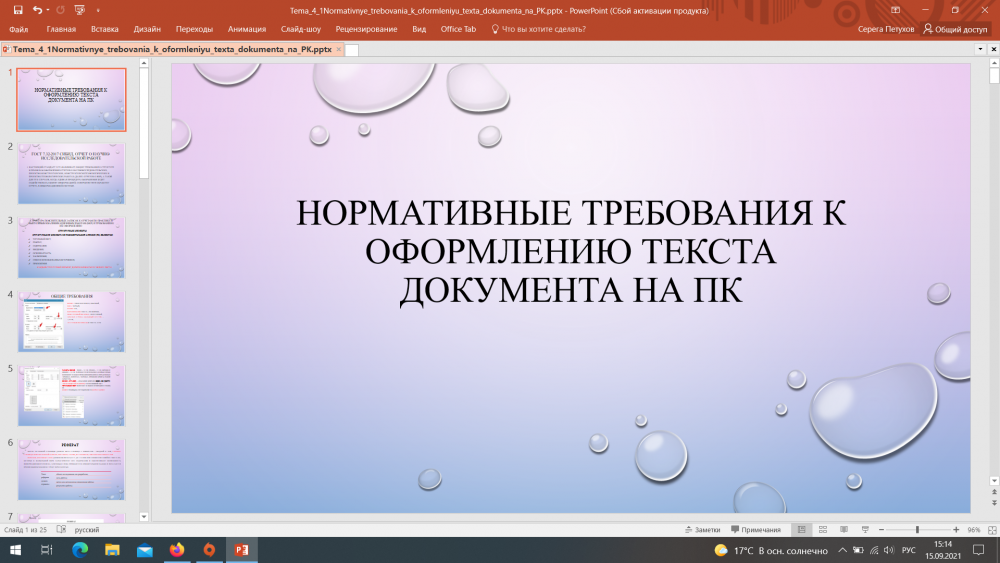Toggle the Заметки notes pane

tap(701, 529)
